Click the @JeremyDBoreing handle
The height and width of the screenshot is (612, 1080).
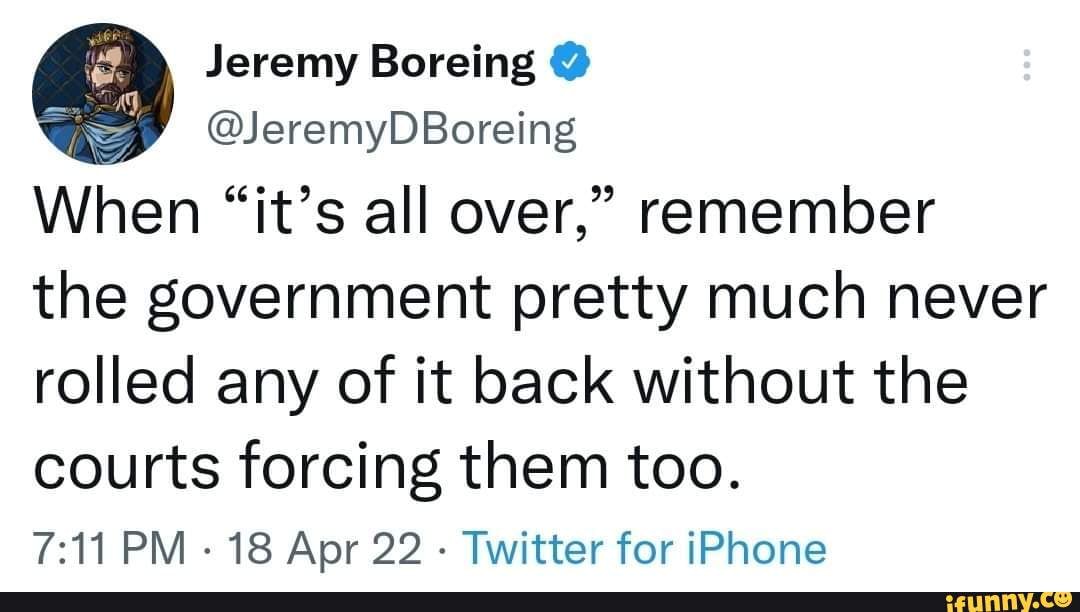click(x=390, y=128)
